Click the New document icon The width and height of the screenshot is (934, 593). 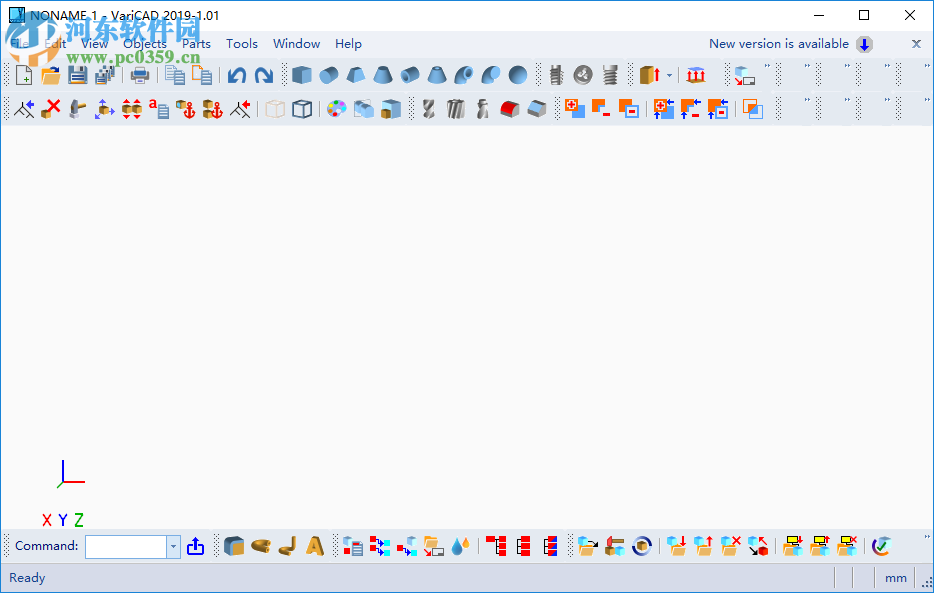click(24, 76)
